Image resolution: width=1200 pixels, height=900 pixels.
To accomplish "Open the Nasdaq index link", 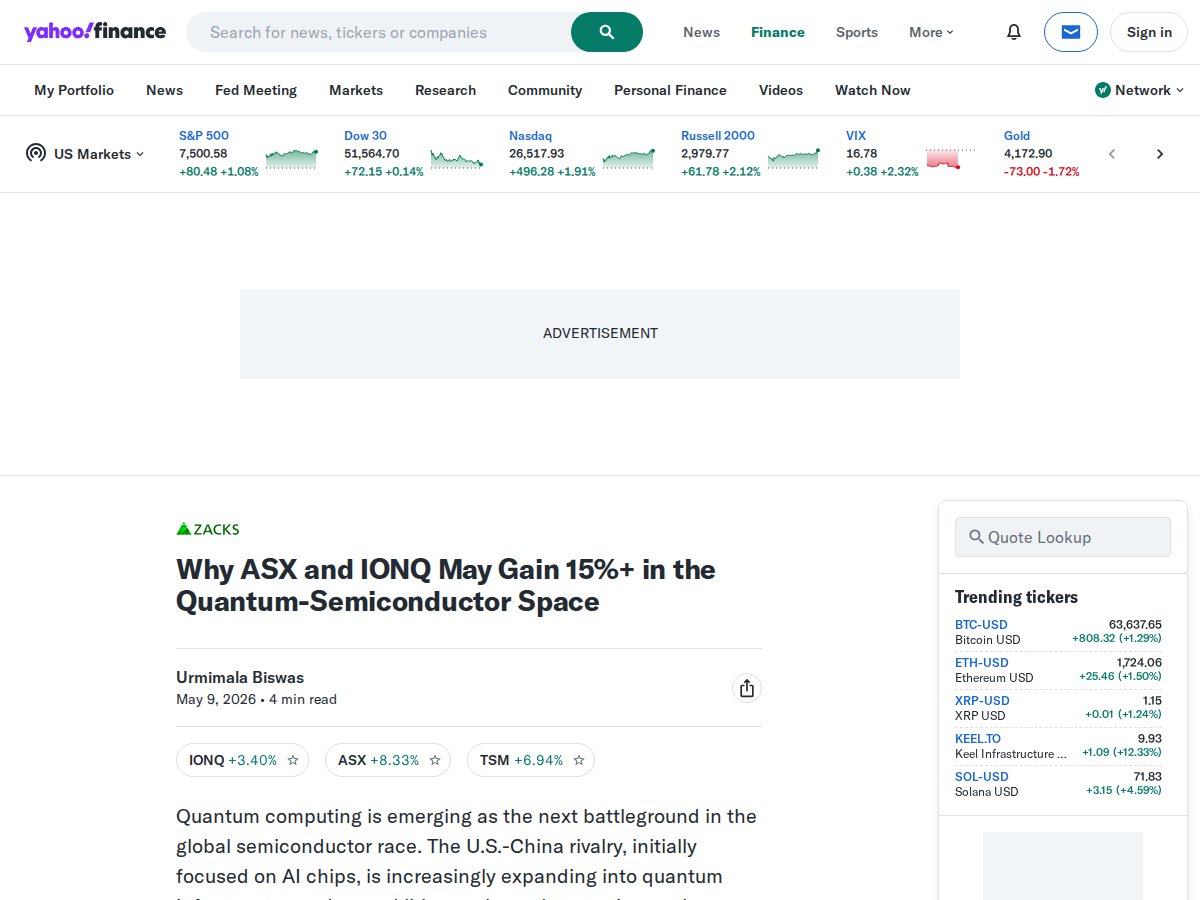I will [x=530, y=135].
